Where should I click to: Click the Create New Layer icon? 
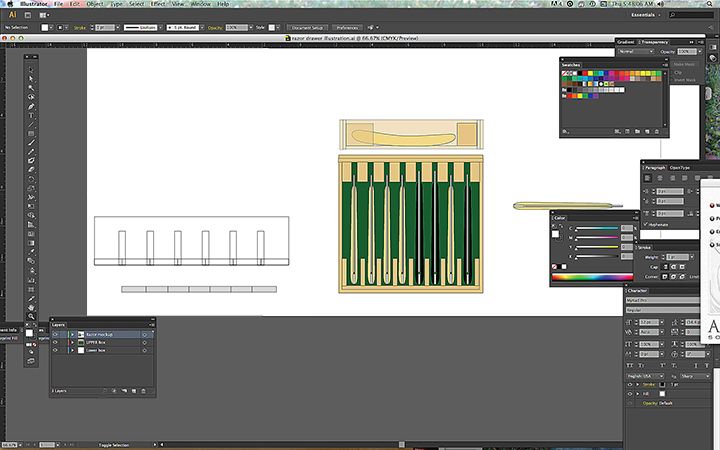point(135,390)
